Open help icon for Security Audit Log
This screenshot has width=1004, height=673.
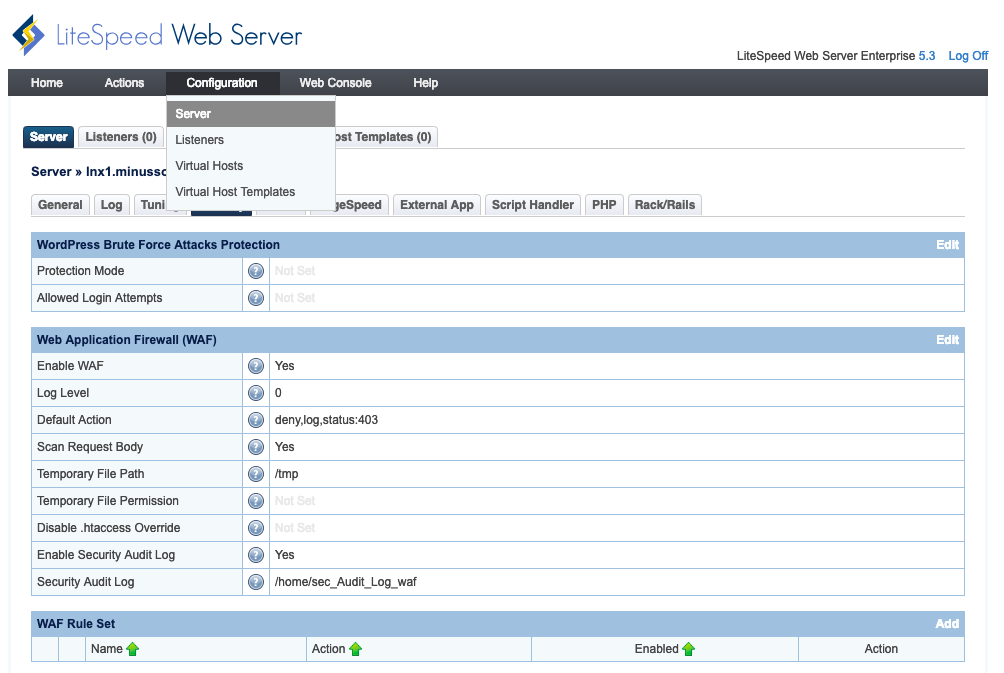click(256, 581)
